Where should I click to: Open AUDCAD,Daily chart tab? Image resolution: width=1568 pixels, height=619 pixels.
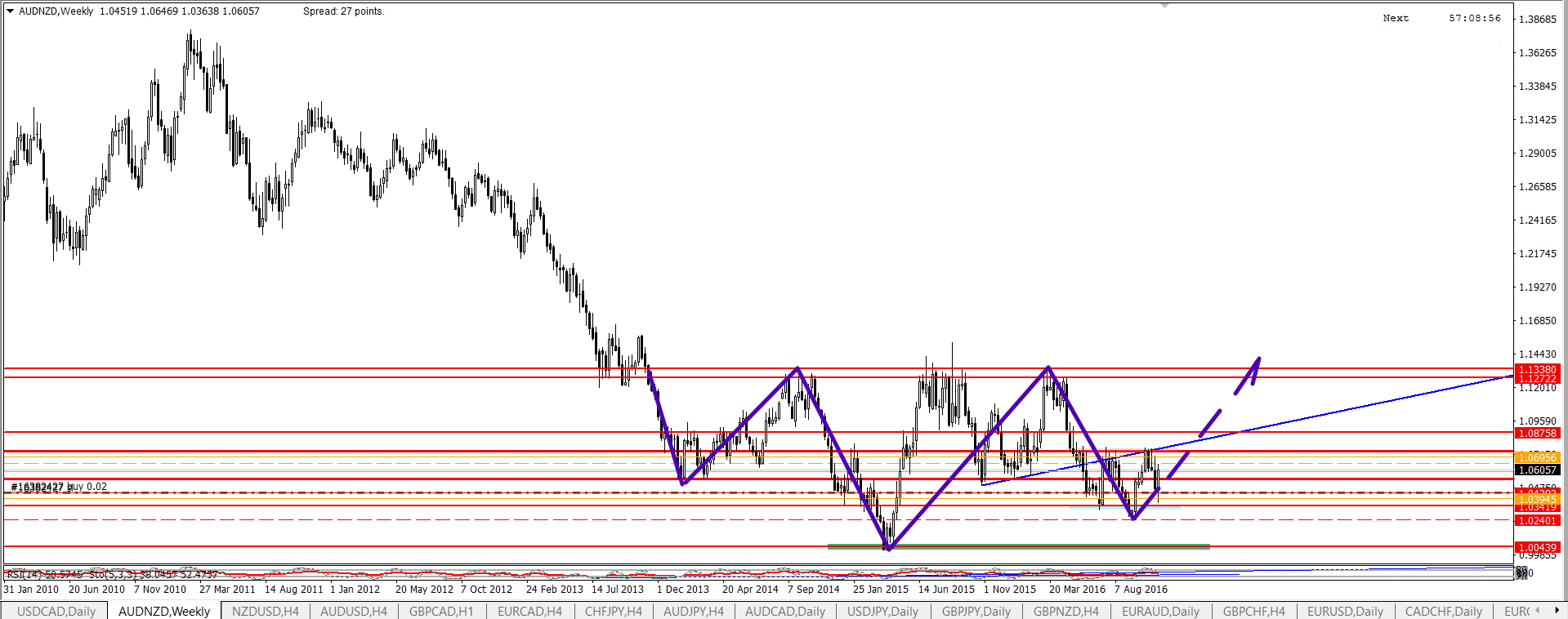click(x=785, y=611)
